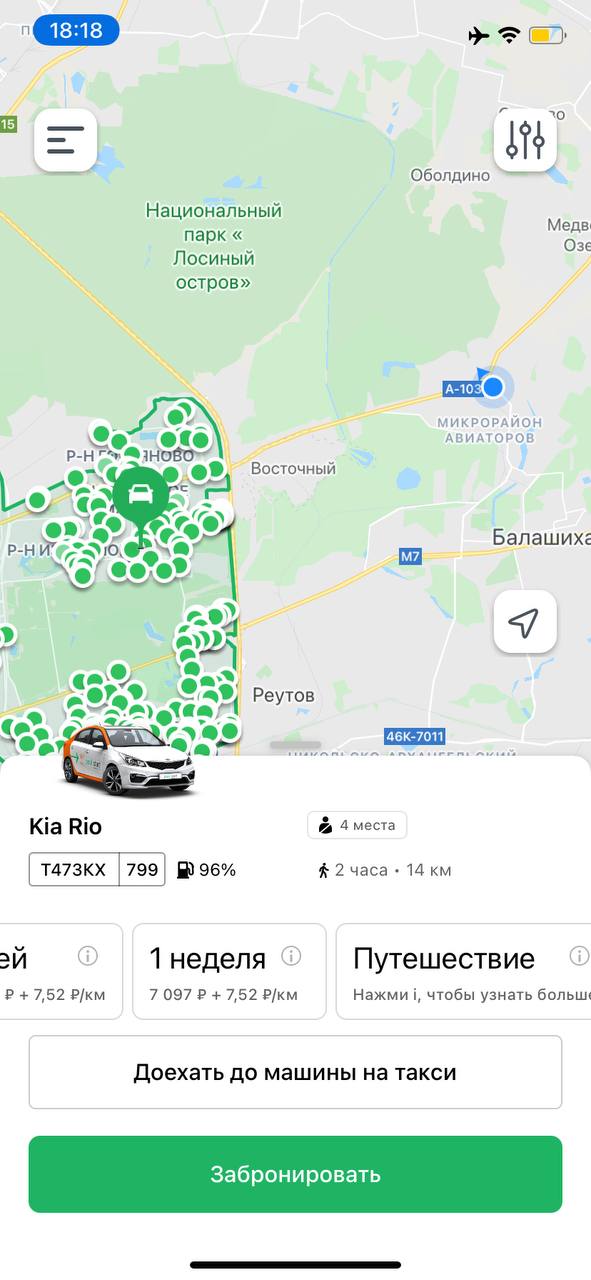Tap the Kia Rio car image
This screenshot has width=591, height=1280.
pos(127,759)
